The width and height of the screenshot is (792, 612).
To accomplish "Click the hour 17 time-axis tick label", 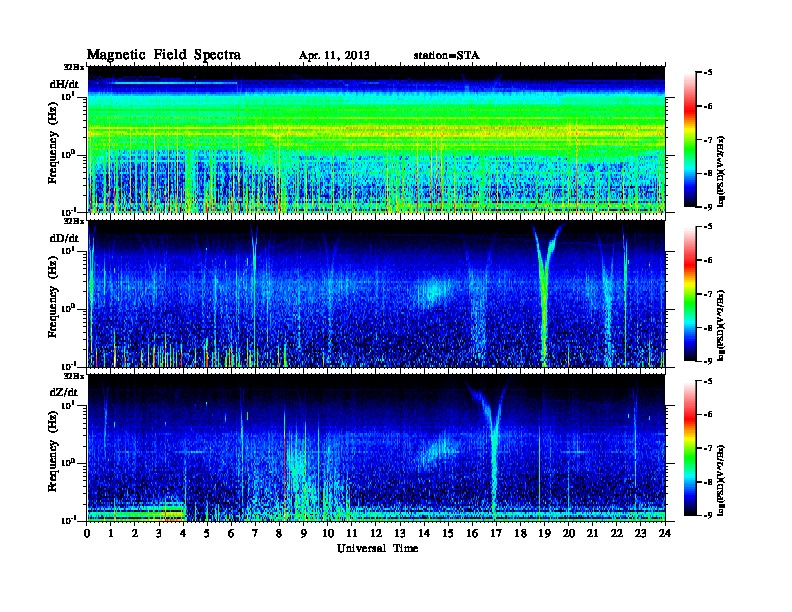I will click(x=497, y=534).
